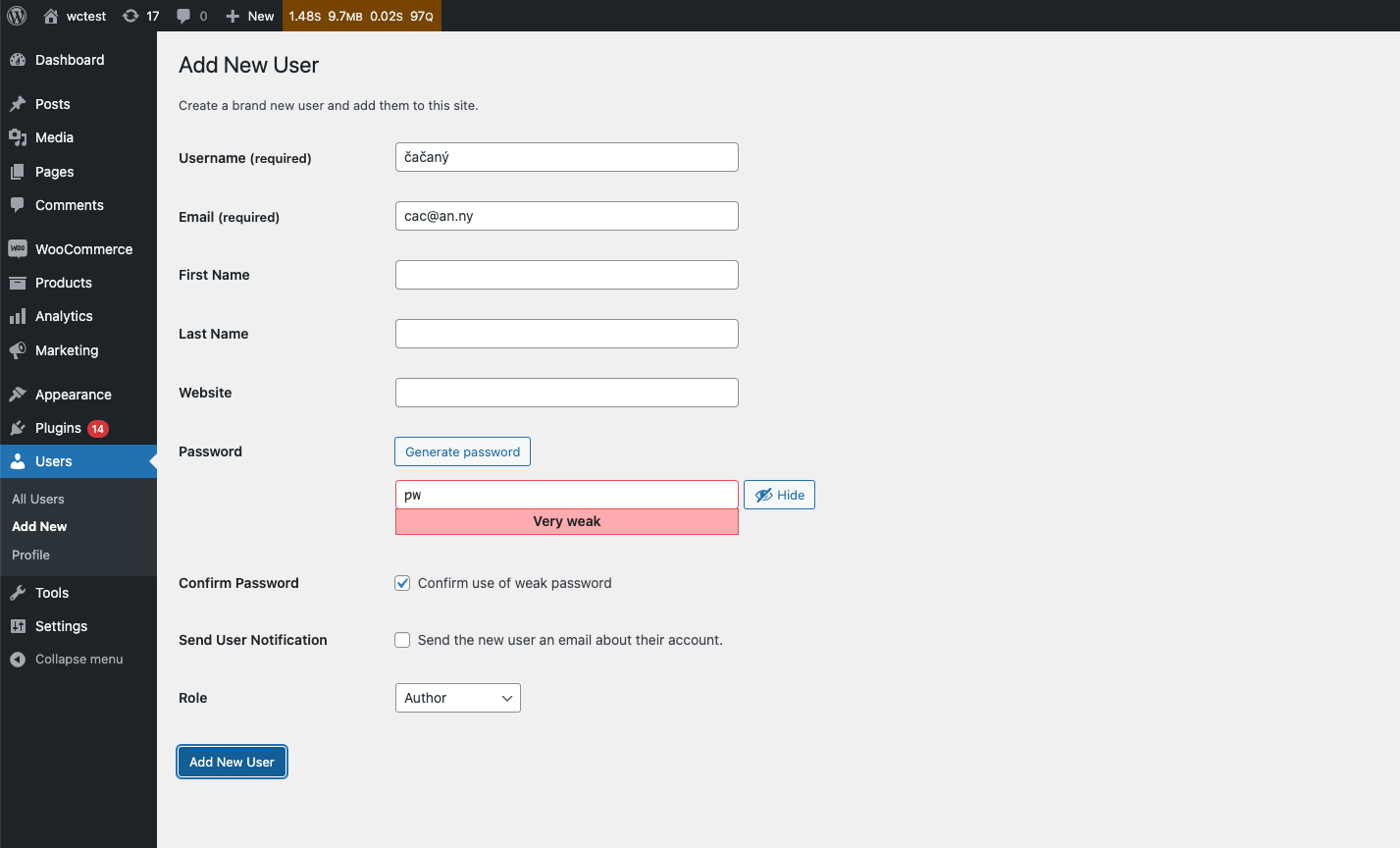
Task: Switch to the All Users submenu
Action: (x=37, y=499)
